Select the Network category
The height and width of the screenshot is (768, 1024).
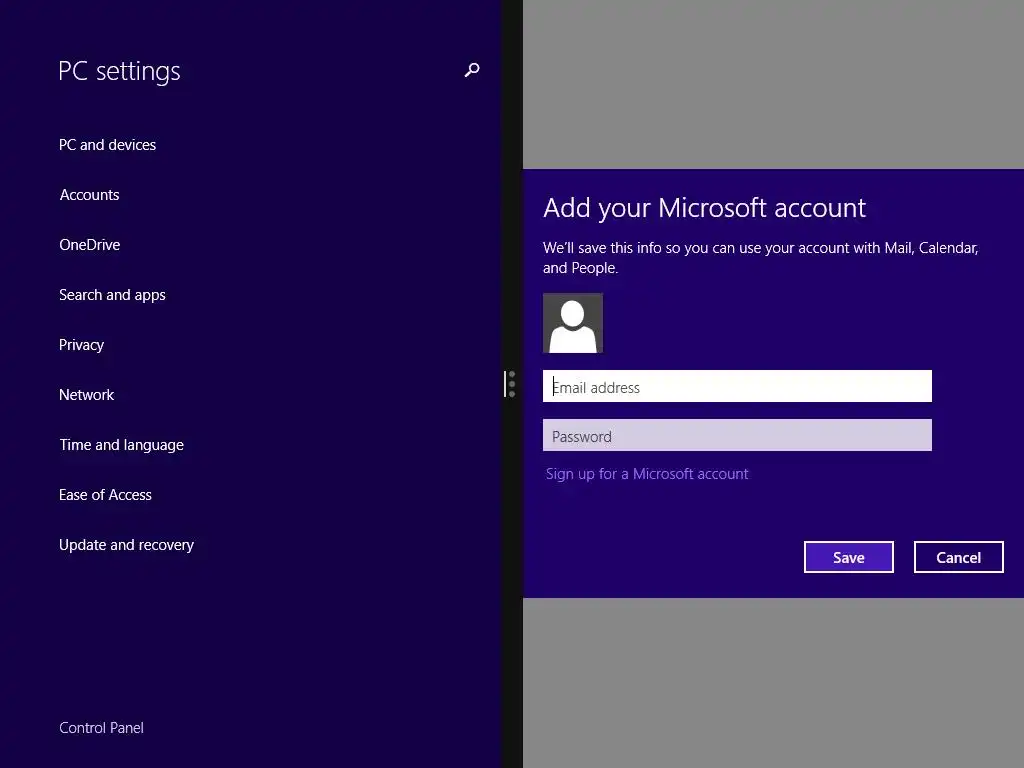pos(86,395)
